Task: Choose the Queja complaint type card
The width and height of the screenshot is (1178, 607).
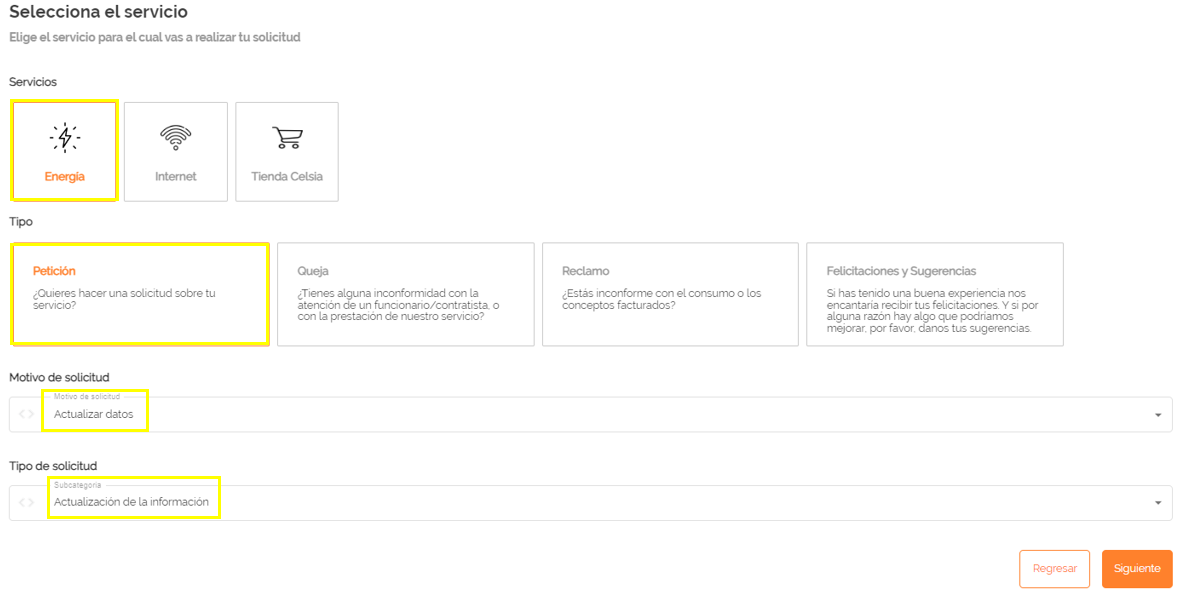Action: 405,294
